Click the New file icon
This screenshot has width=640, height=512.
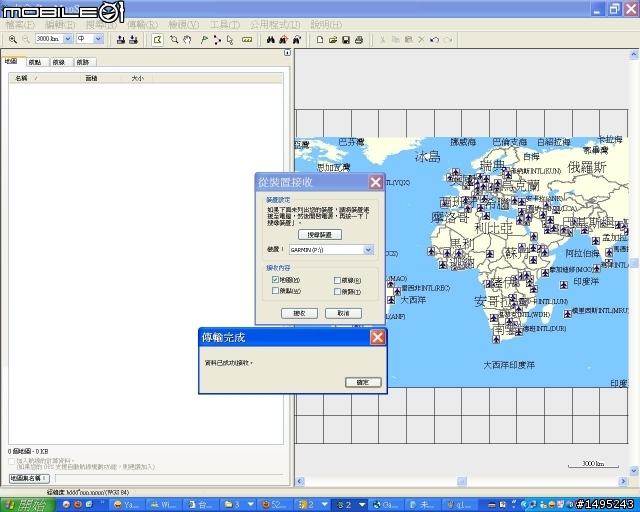point(320,40)
